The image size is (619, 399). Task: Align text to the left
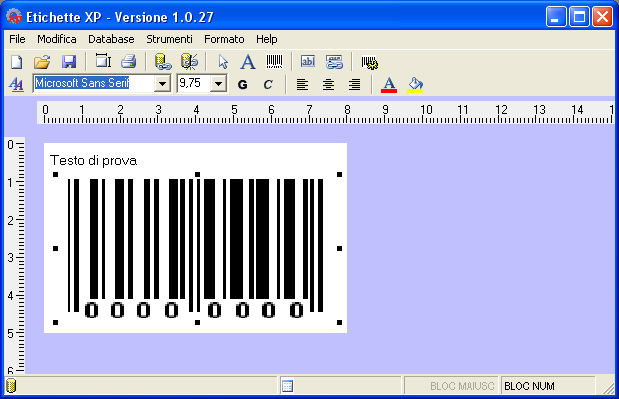(x=302, y=84)
